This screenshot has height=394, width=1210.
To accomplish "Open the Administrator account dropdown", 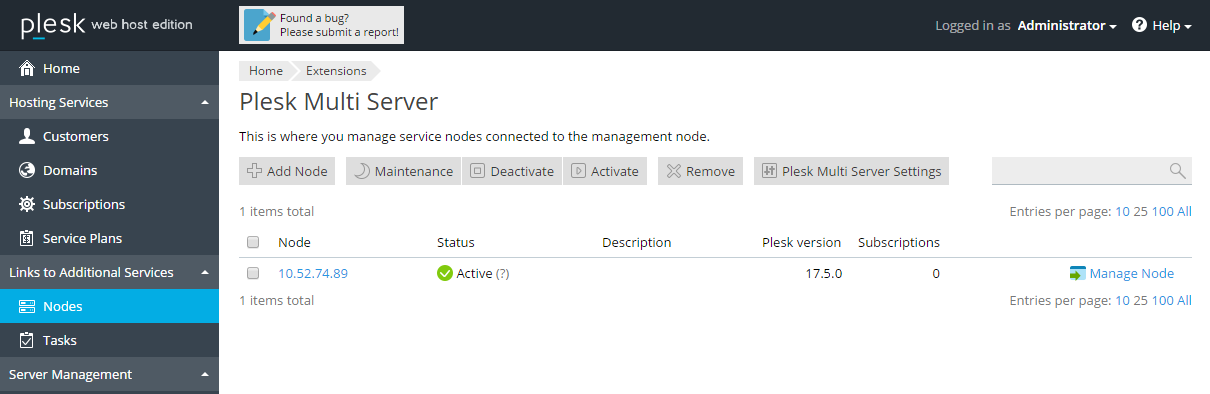I will [x=1067, y=25].
